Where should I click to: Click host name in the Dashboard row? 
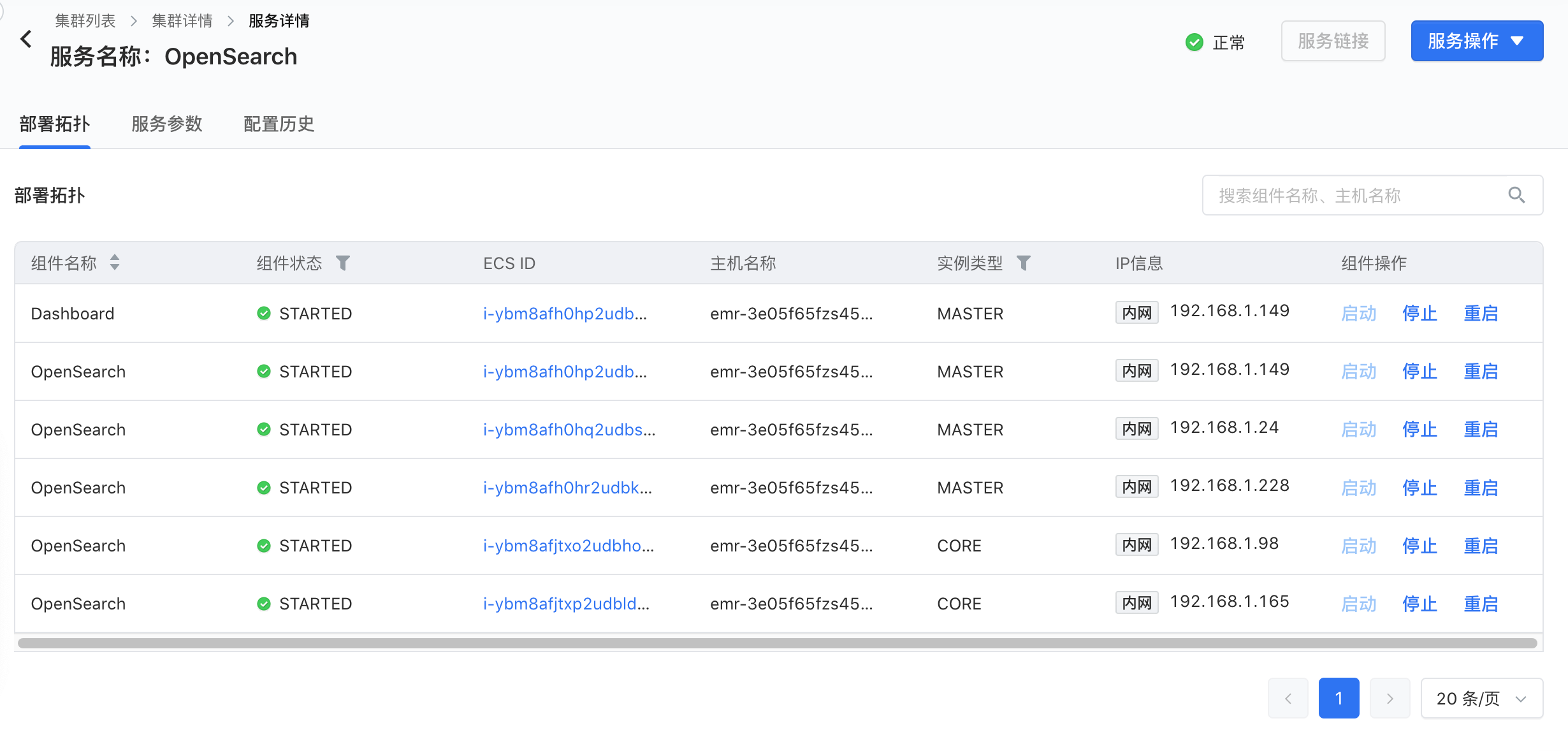pos(792,314)
